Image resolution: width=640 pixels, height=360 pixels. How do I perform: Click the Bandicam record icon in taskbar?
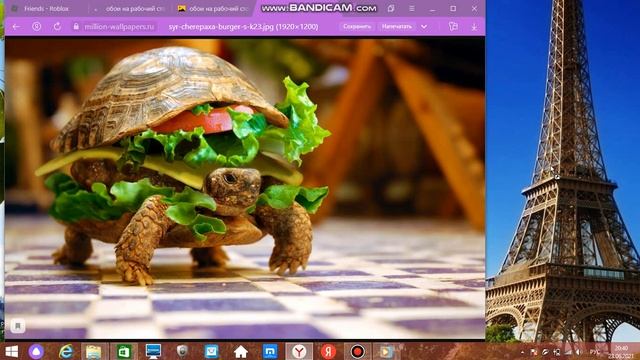click(358, 351)
